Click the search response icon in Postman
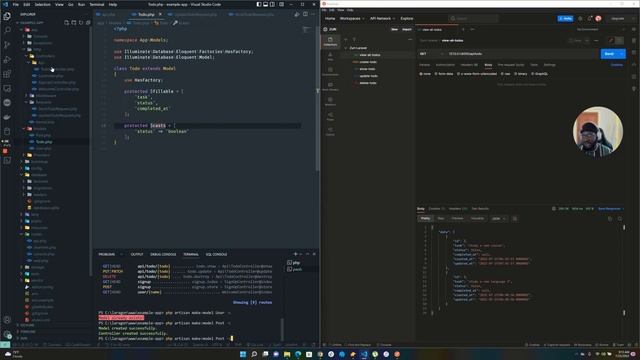 (620, 219)
